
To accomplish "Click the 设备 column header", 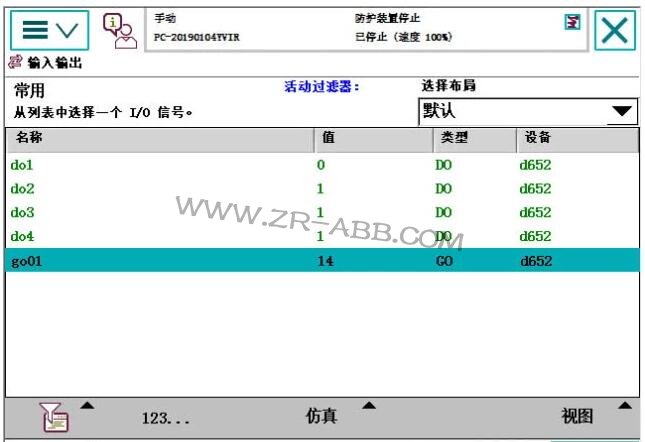I will [x=576, y=138].
